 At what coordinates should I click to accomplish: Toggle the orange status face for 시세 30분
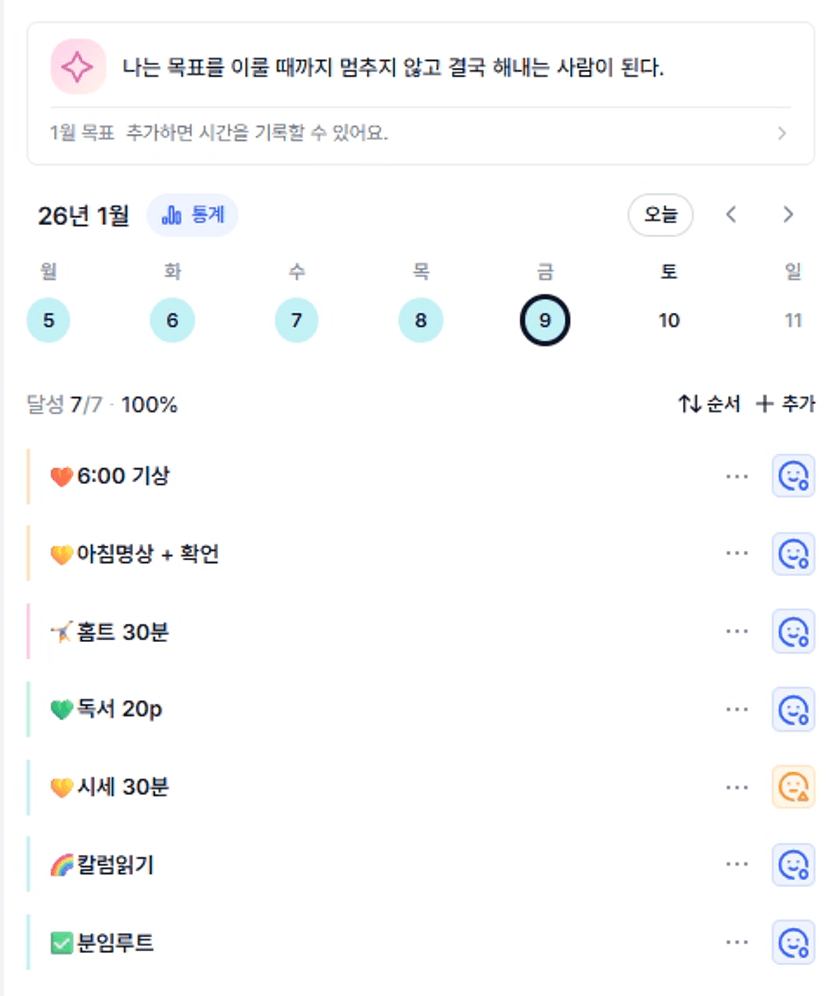tap(793, 787)
